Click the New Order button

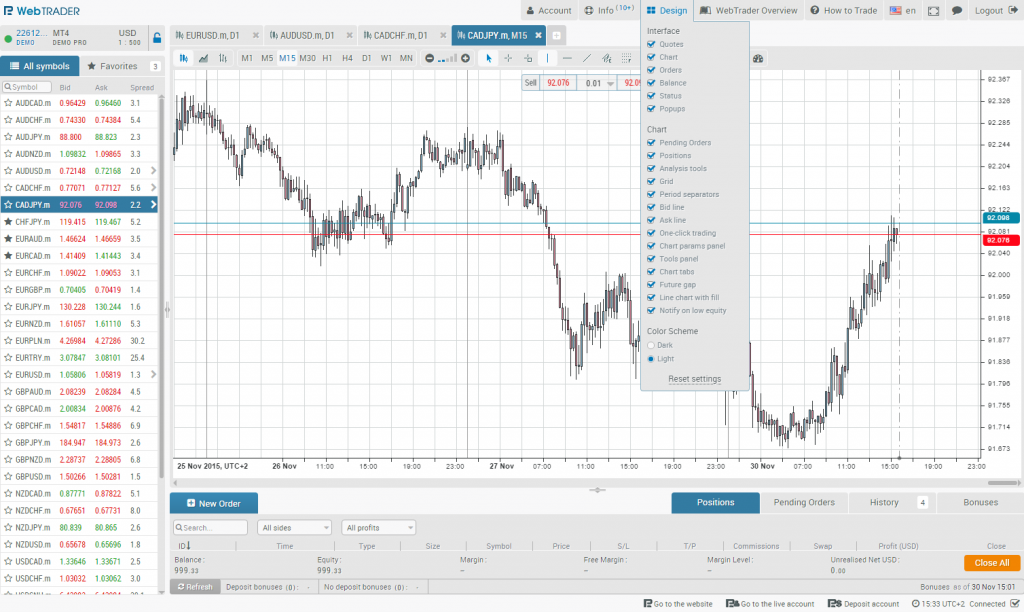click(214, 504)
